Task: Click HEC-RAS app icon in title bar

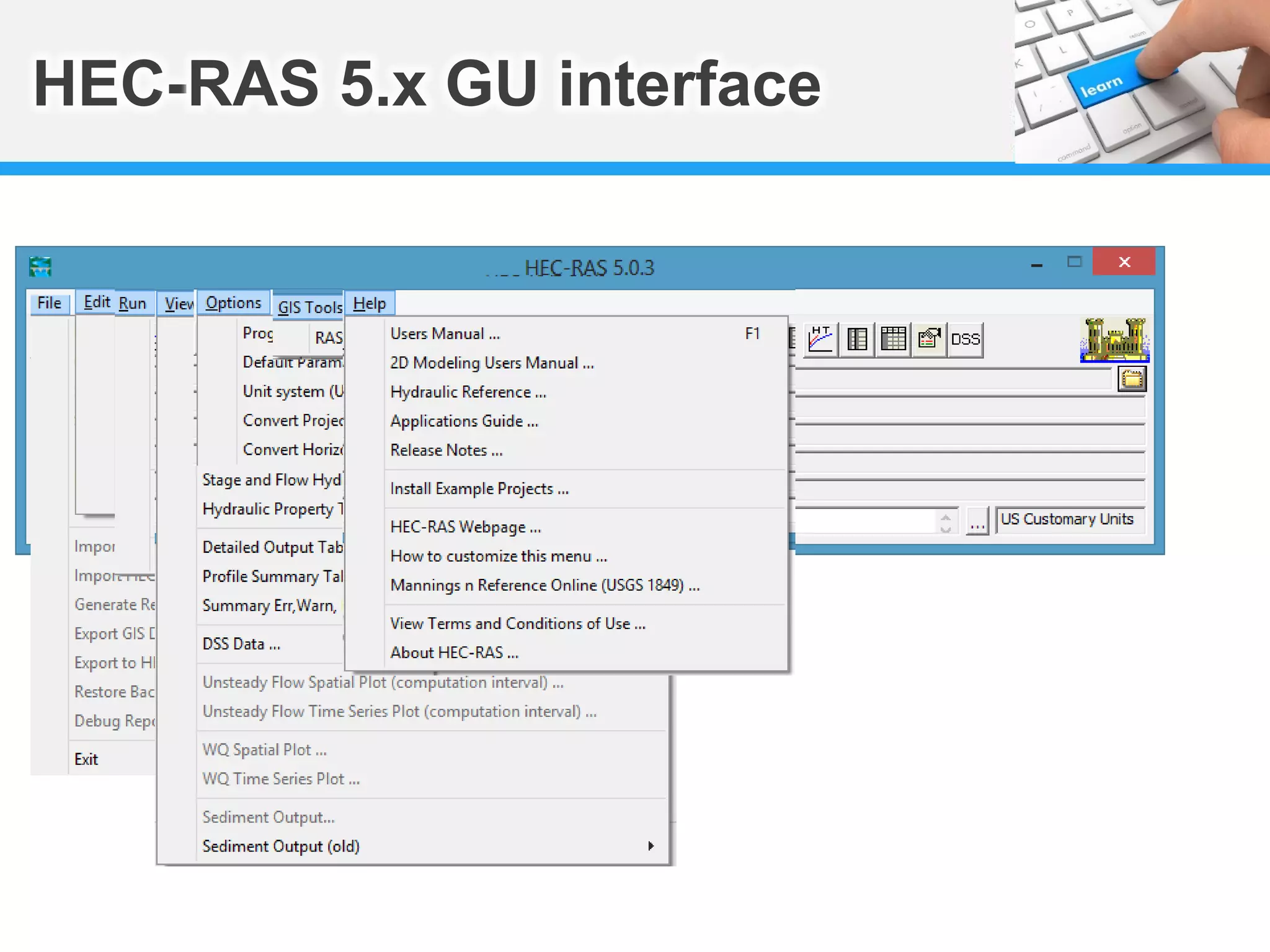Action: click(40, 267)
